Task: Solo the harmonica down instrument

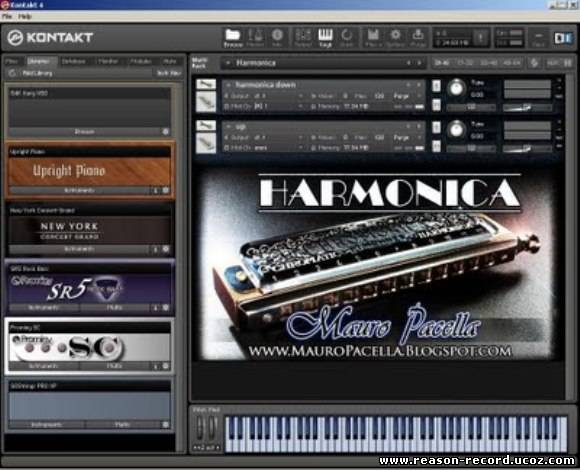Action: (436, 86)
